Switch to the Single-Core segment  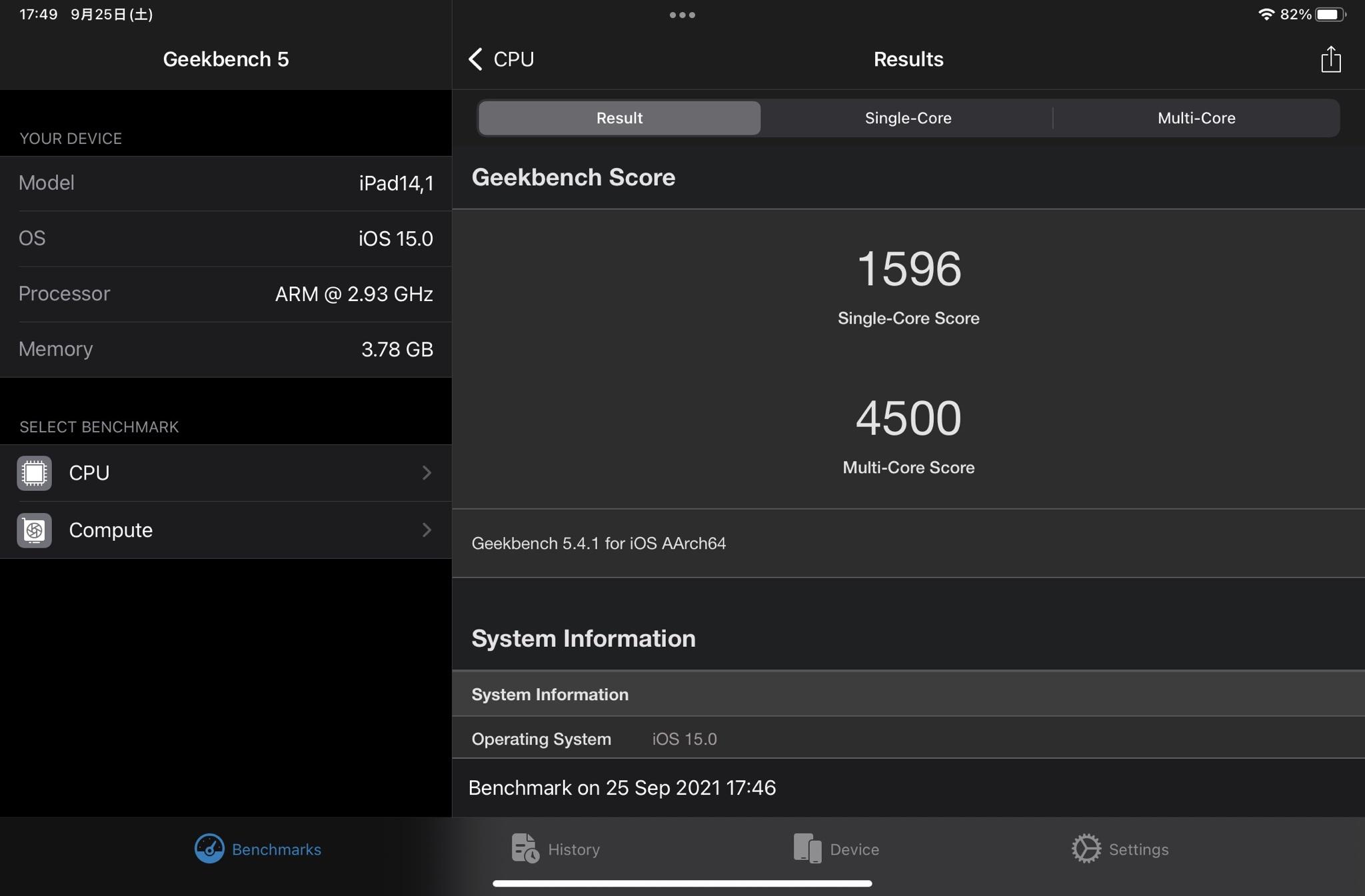click(908, 118)
